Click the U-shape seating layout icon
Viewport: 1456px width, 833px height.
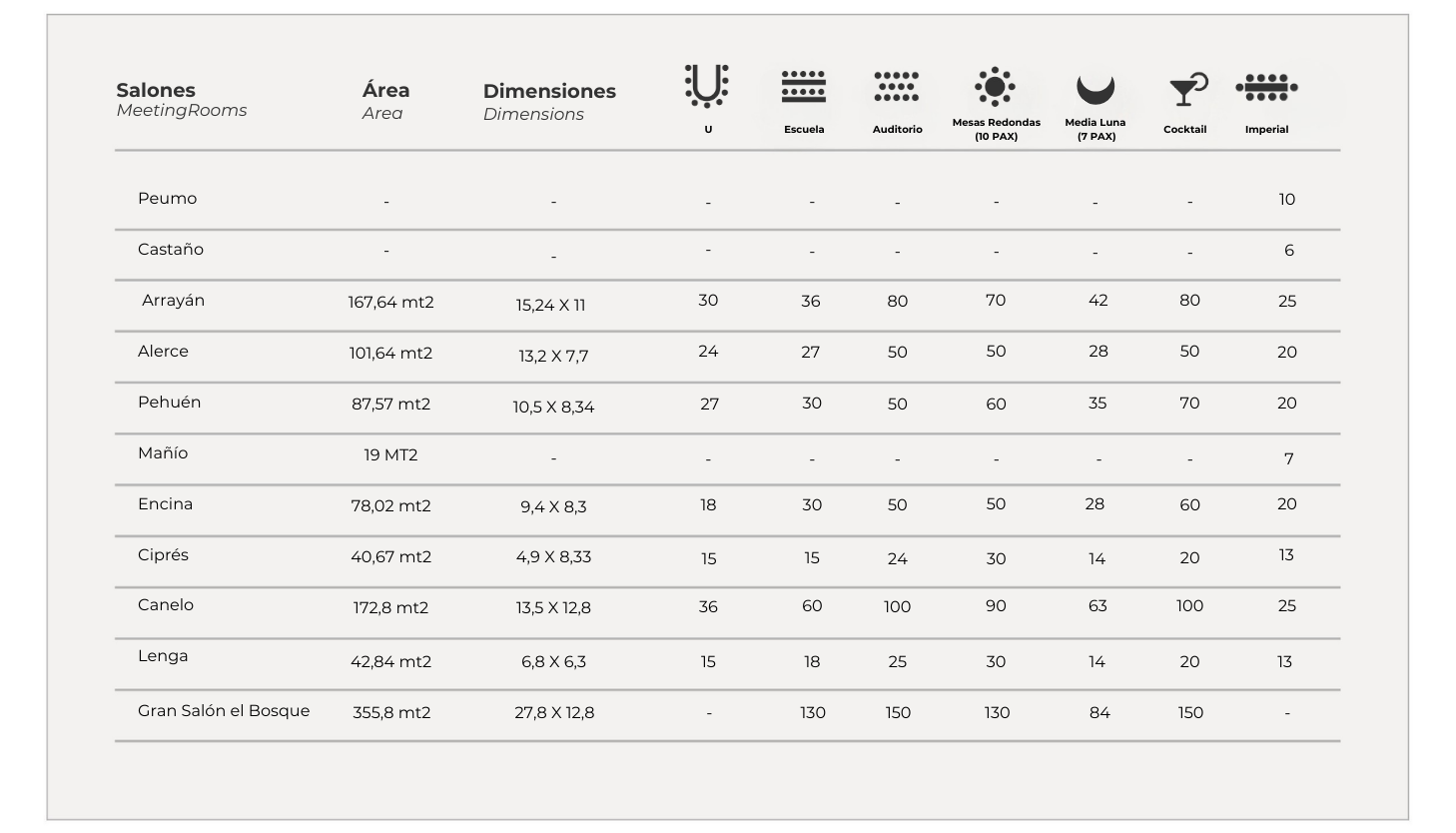click(707, 86)
